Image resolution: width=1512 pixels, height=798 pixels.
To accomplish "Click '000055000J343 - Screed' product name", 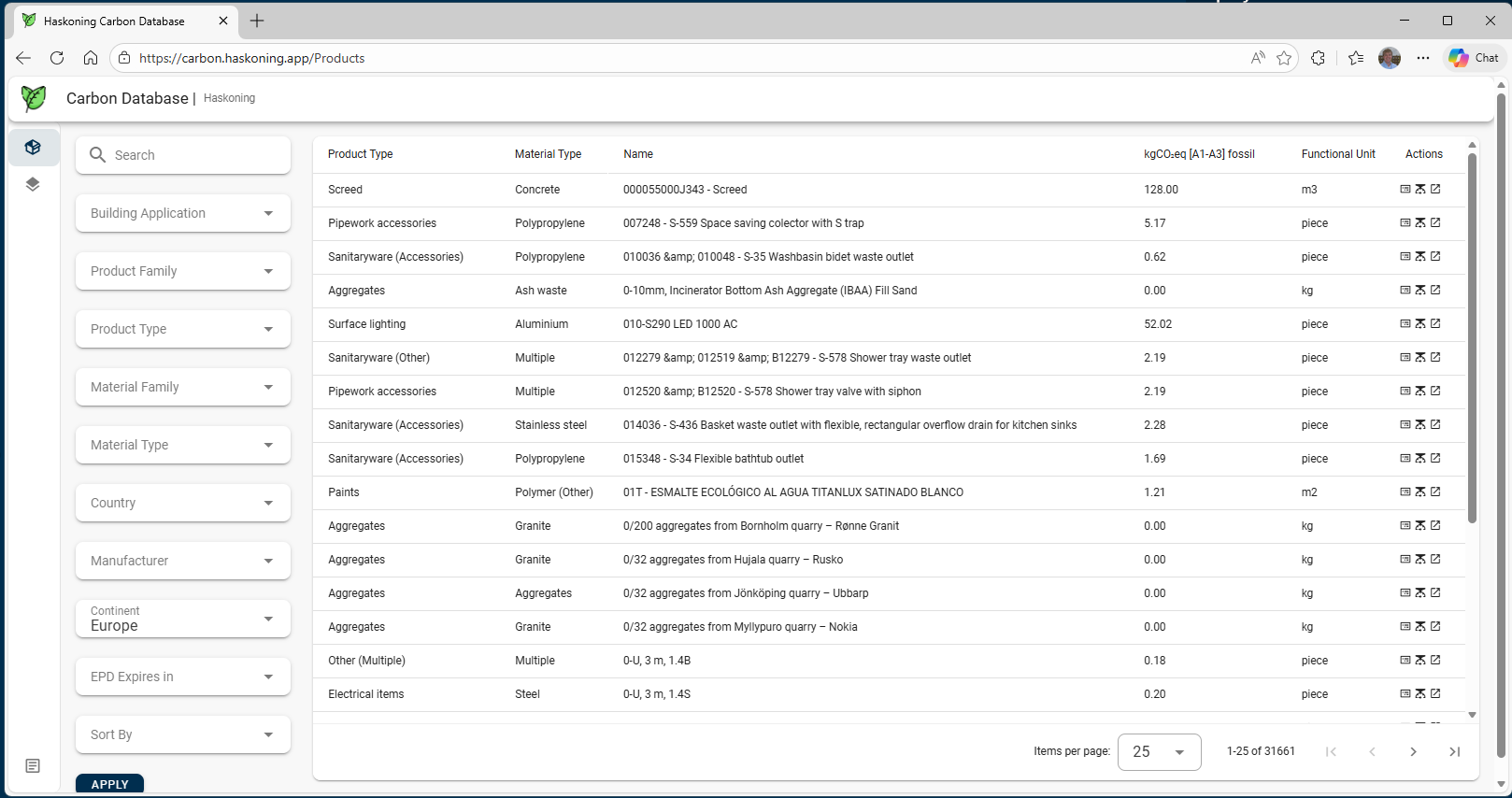I will 685,190.
